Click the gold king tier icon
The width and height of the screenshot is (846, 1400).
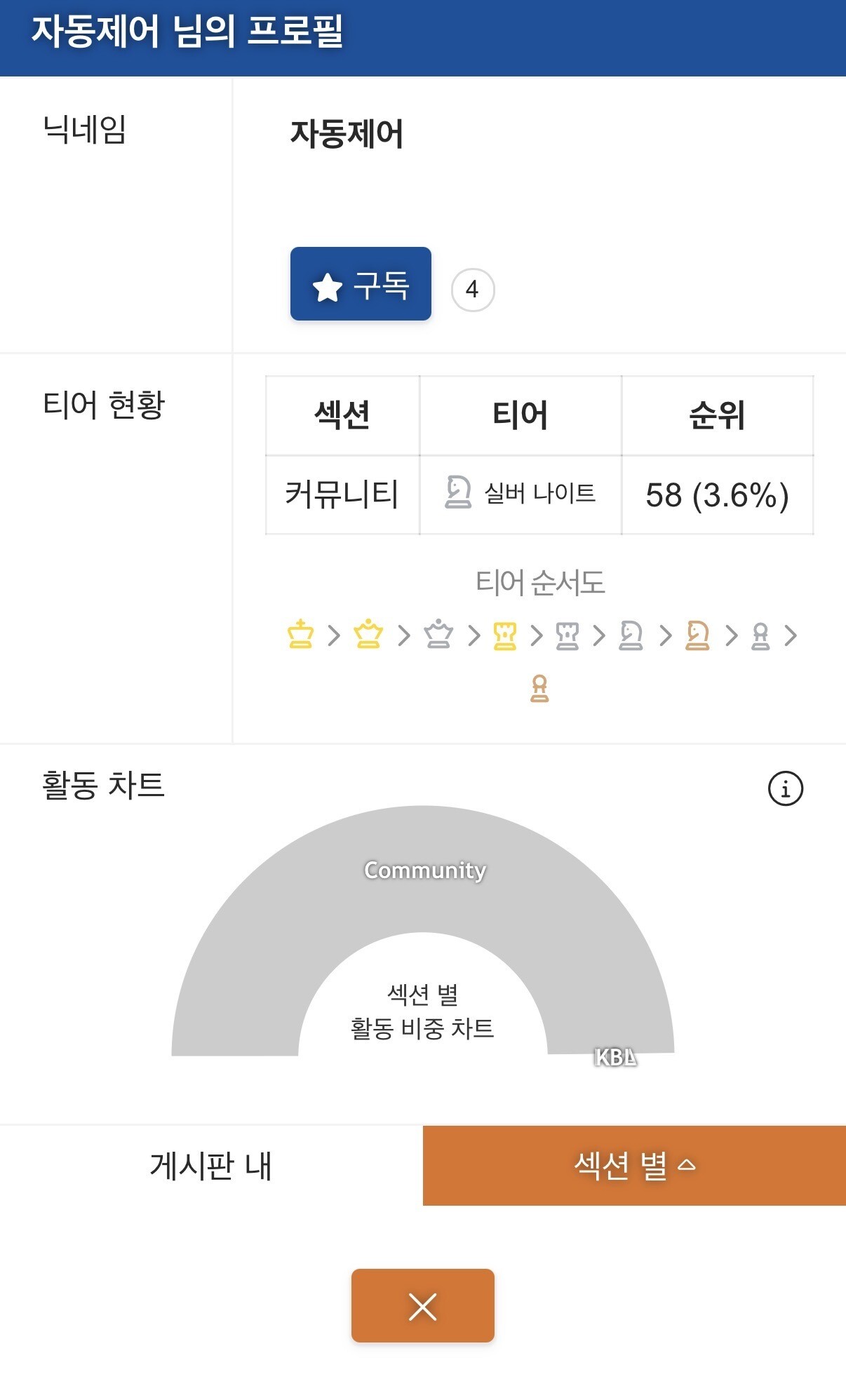click(x=300, y=634)
